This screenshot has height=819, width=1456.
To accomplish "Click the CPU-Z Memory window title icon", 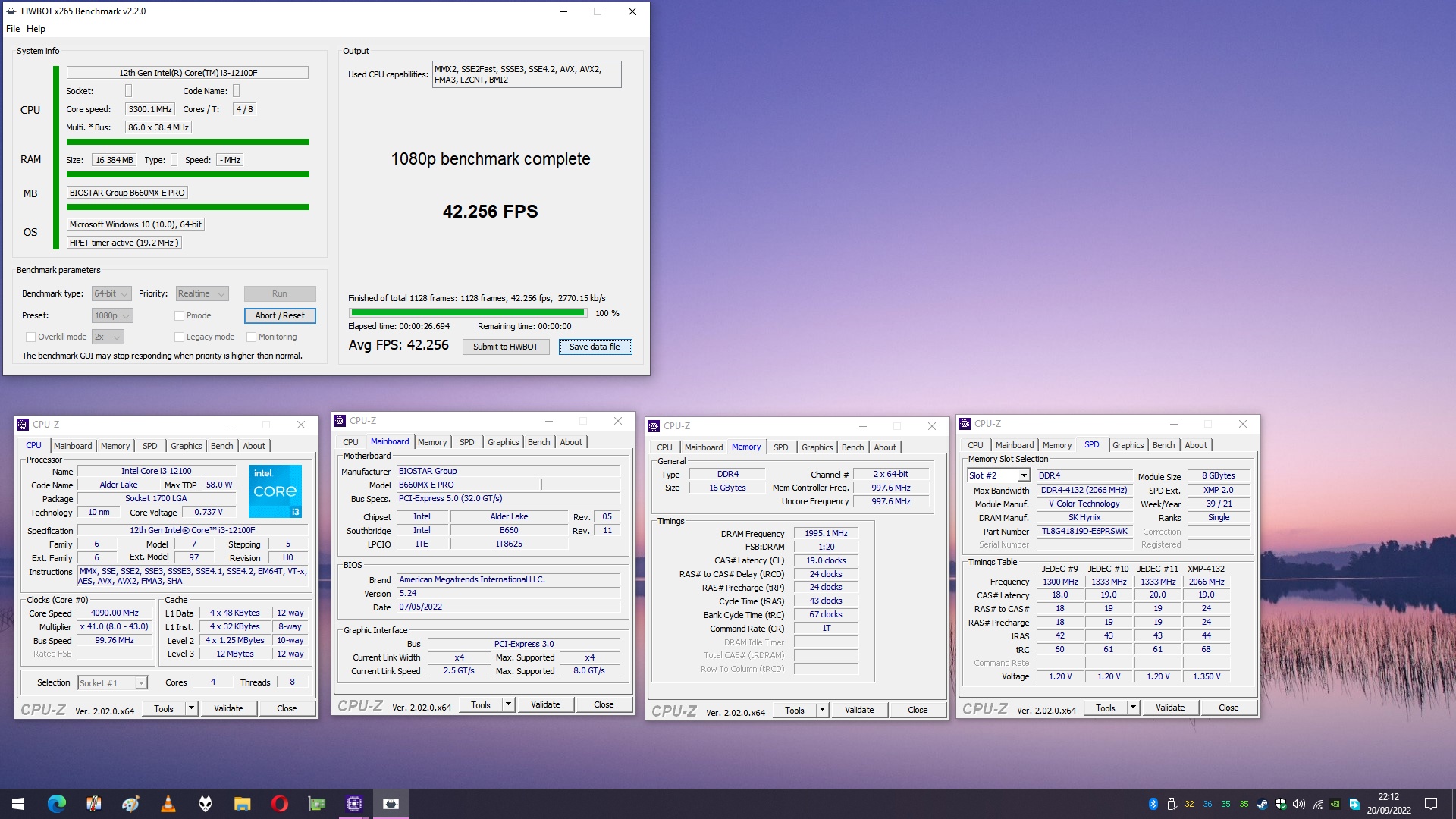I will (x=655, y=426).
